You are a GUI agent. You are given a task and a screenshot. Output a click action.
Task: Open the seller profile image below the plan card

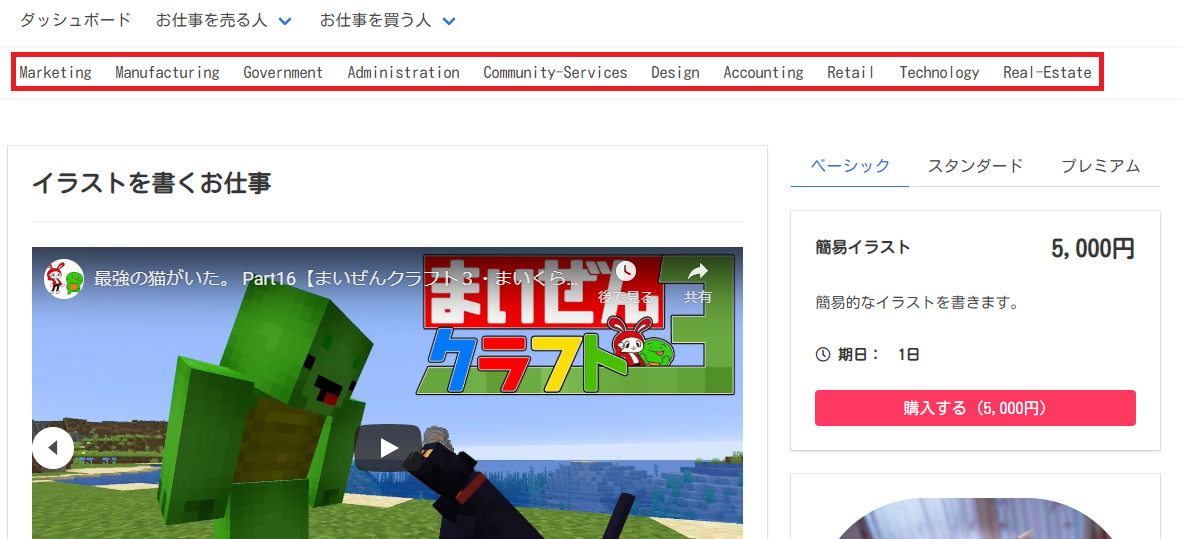975,518
